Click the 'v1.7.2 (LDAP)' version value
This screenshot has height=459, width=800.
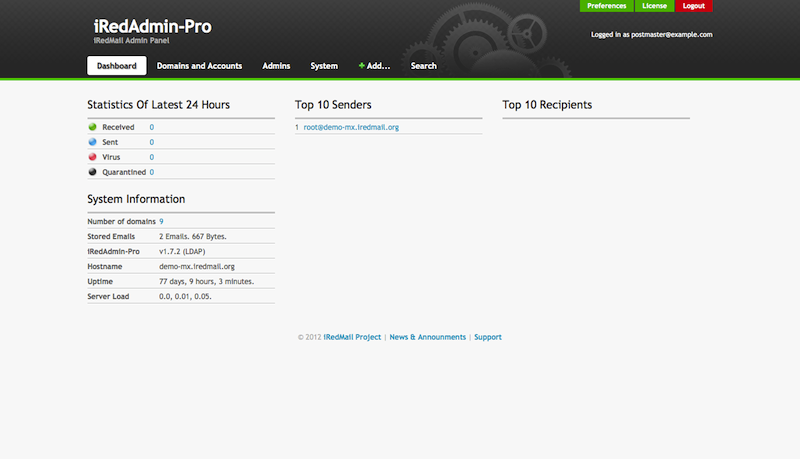(182, 251)
